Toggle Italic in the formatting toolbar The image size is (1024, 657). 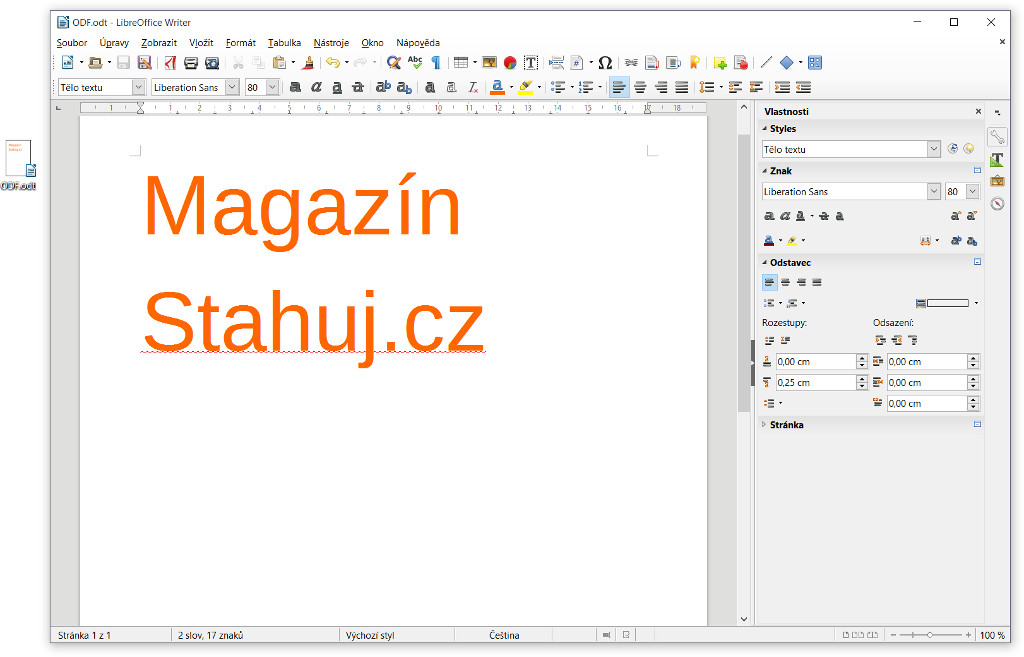pyautogui.click(x=316, y=88)
